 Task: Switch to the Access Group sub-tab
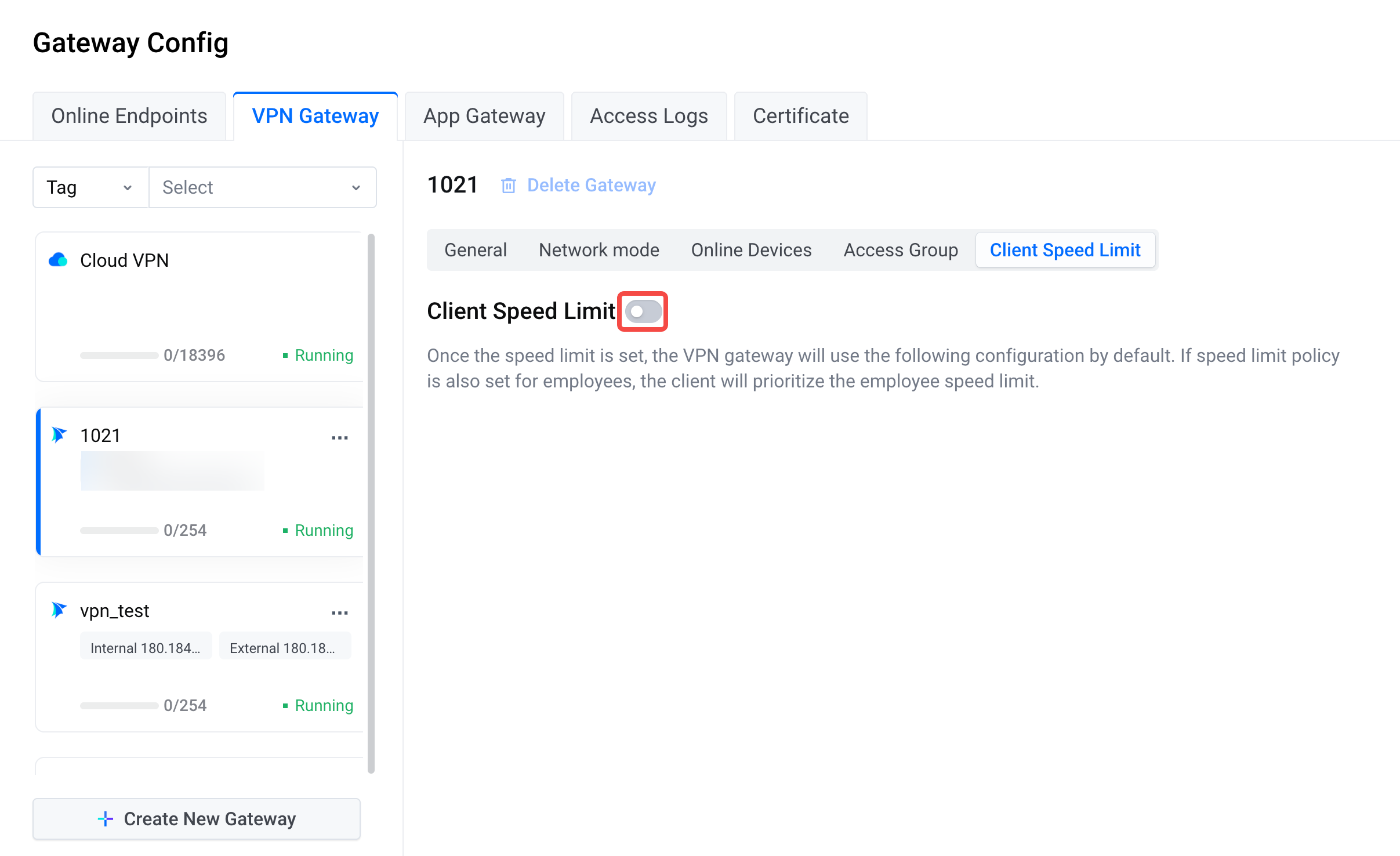point(901,250)
